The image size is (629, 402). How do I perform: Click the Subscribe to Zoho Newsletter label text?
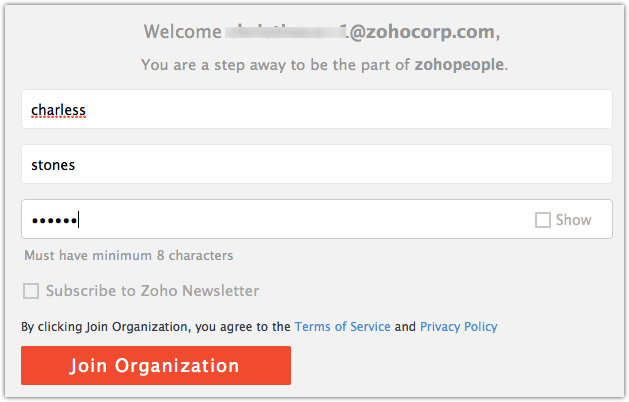(152, 291)
